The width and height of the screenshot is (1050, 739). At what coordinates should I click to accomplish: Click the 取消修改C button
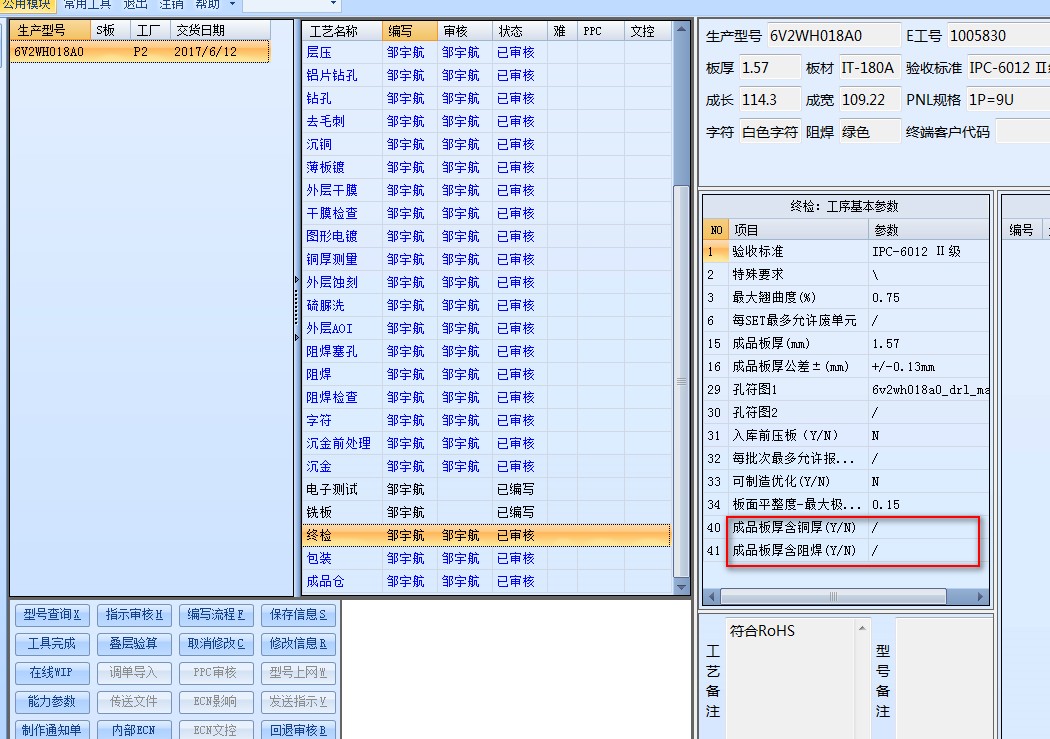216,644
